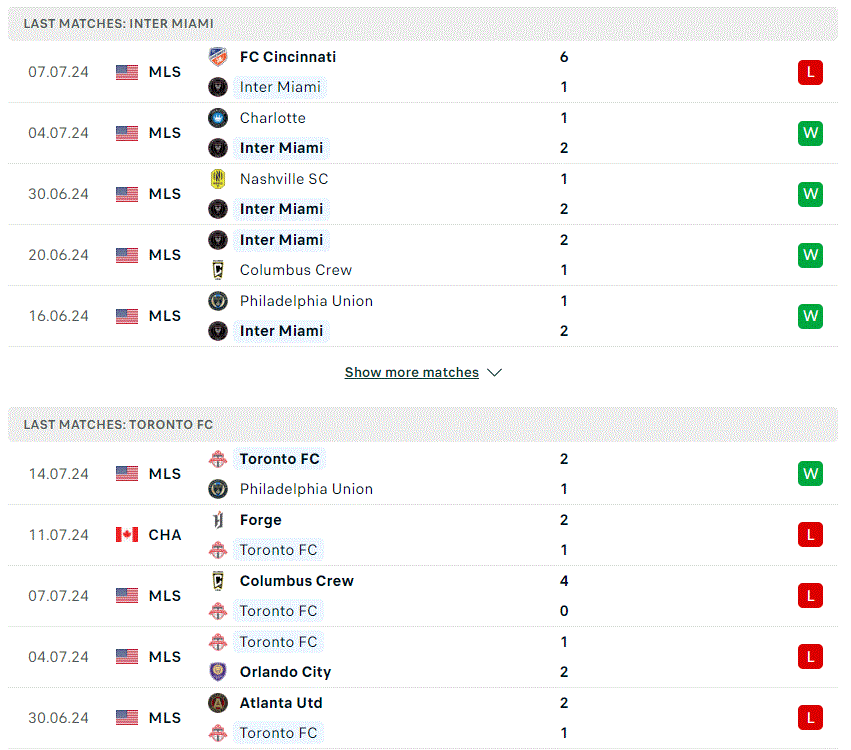851x750 pixels.
Task: Open Philadelphia Union in the 16.06.24 match
Action: click(x=306, y=301)
